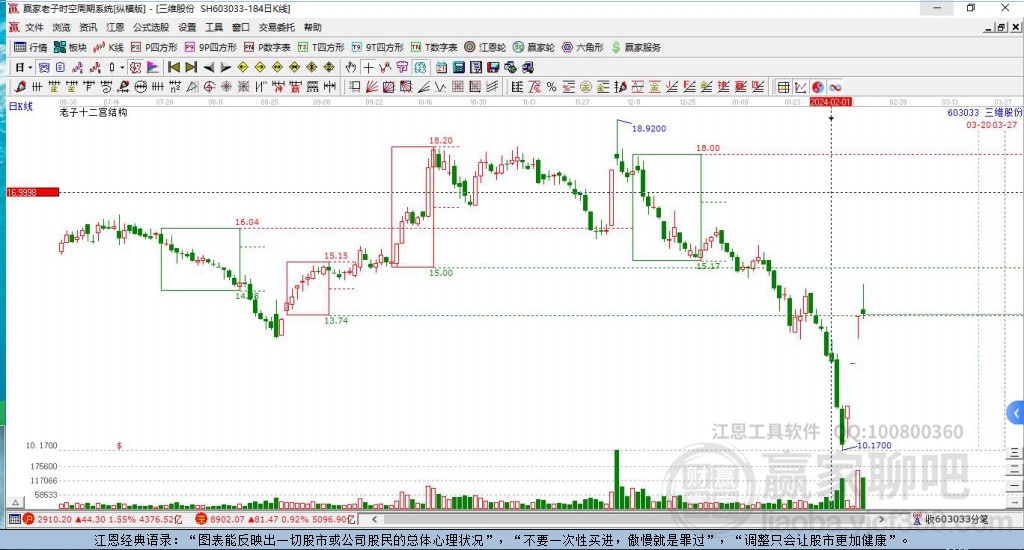Click the yin-yang taiji icon
Screen dimensions: 1024x550
pos(818,87)
